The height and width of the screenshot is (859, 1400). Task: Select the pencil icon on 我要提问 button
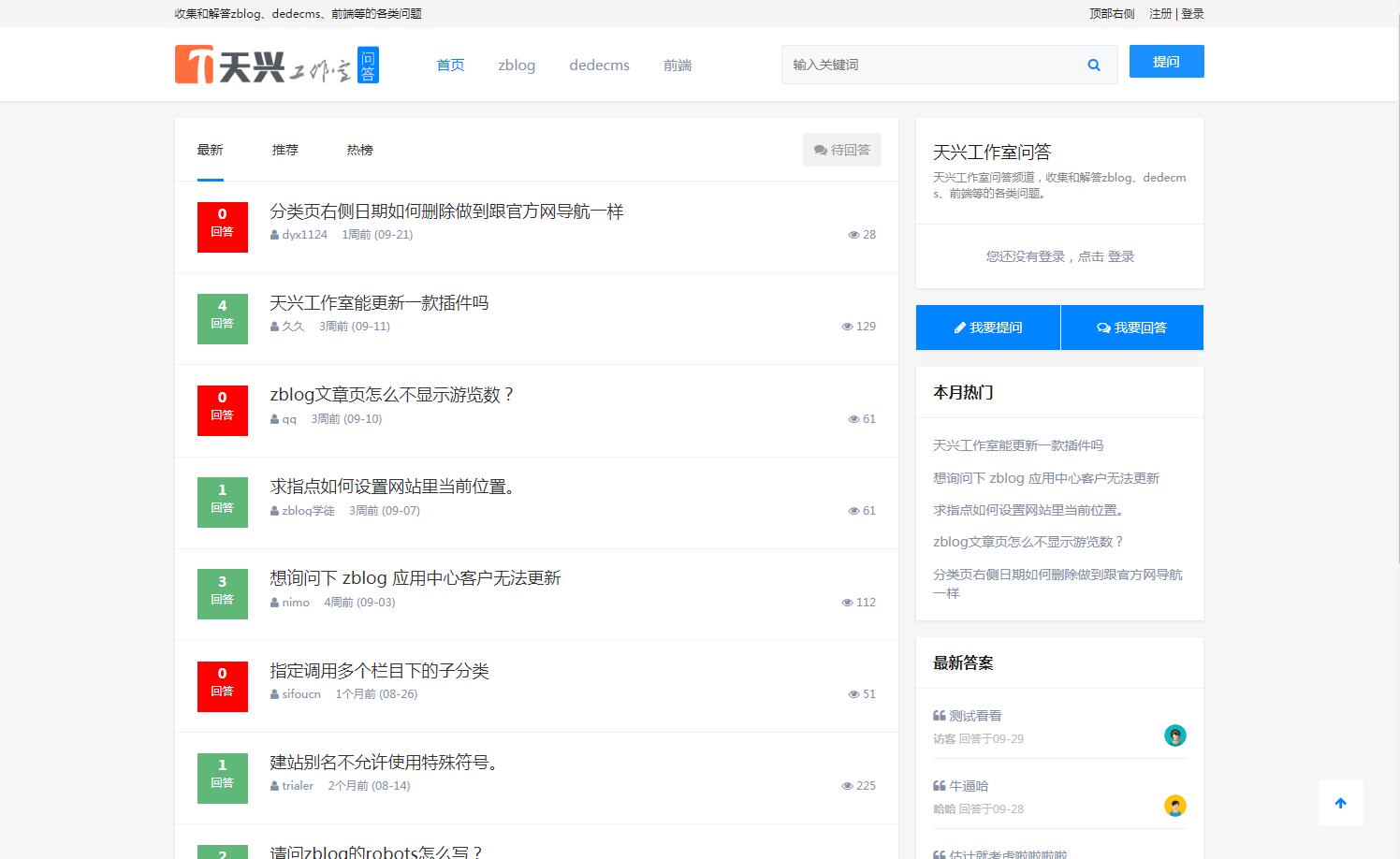[958, 328]
